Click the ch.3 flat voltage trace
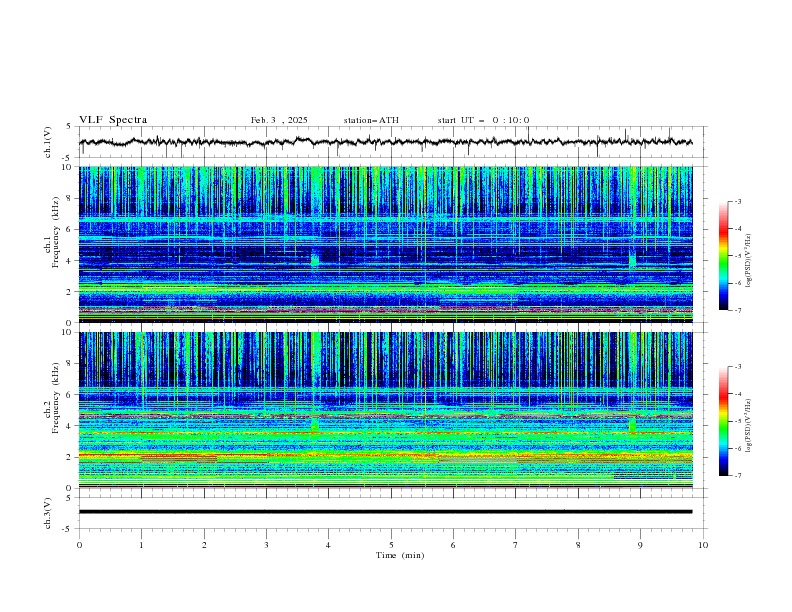 tap(385, 512)
